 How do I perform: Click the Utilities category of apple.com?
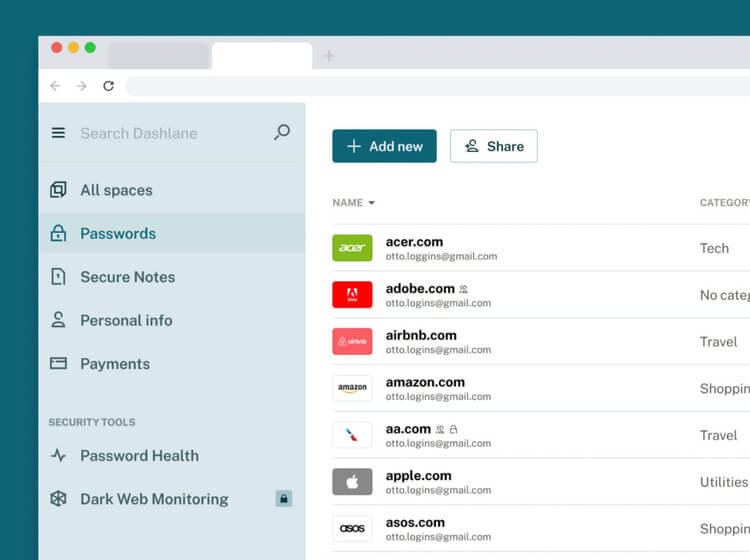[724, 482]
